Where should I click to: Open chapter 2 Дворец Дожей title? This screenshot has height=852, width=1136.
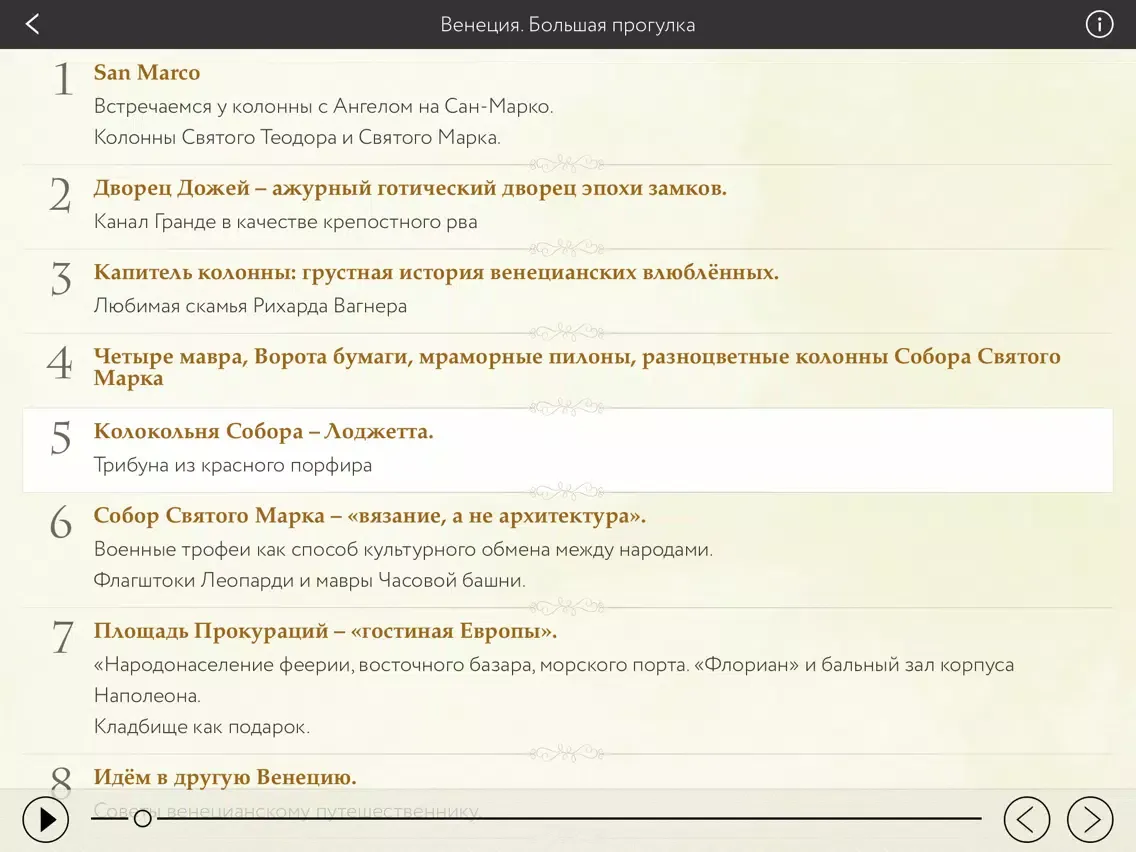pos(410,188)
